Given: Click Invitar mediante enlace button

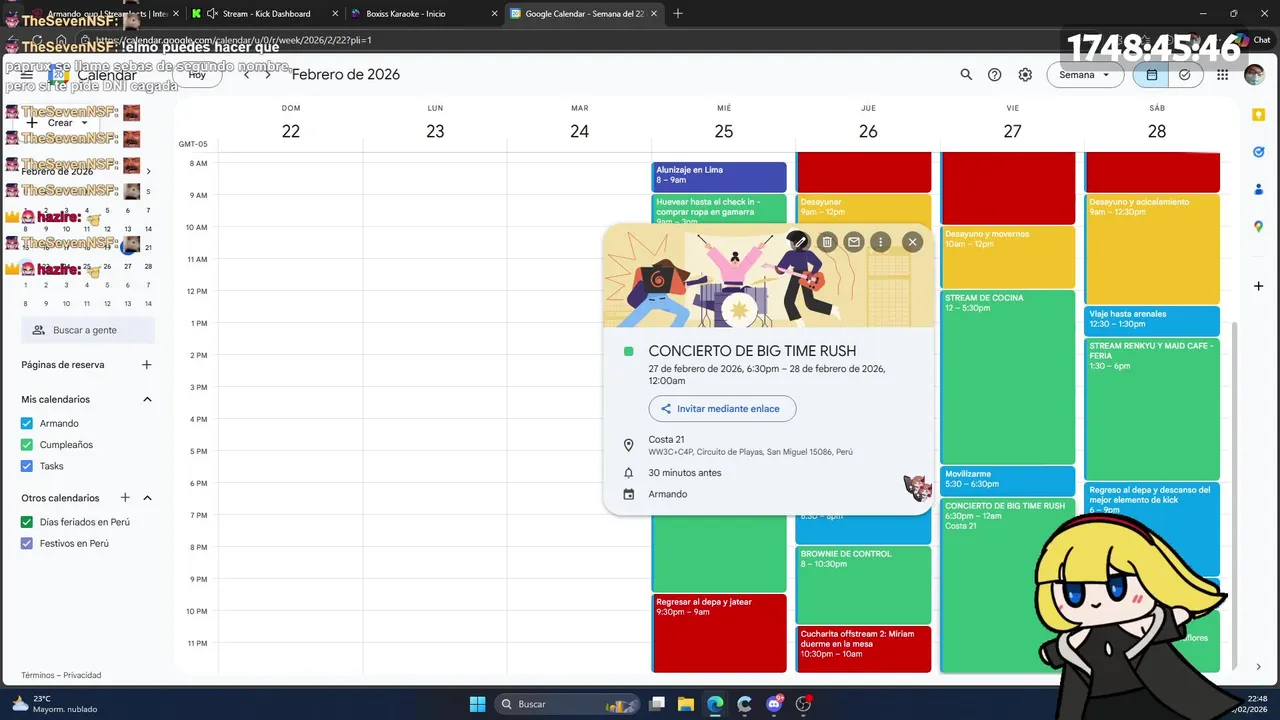Looking at the screenshot, I should (x=722, y=408).
